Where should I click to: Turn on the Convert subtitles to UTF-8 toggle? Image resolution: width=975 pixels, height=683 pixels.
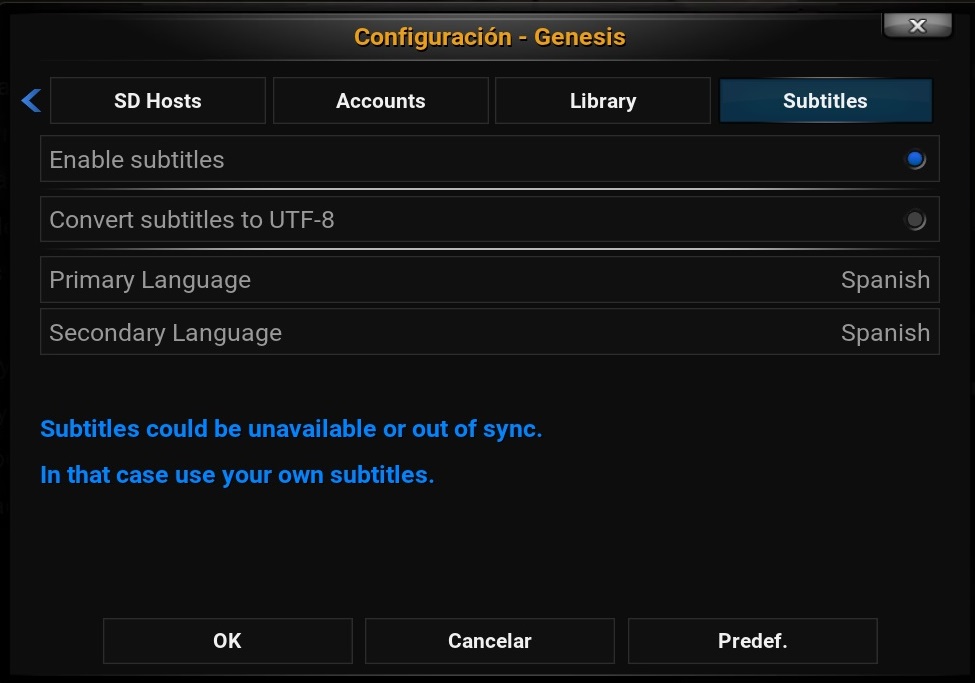pyautogui.click(x=915, y=220)
